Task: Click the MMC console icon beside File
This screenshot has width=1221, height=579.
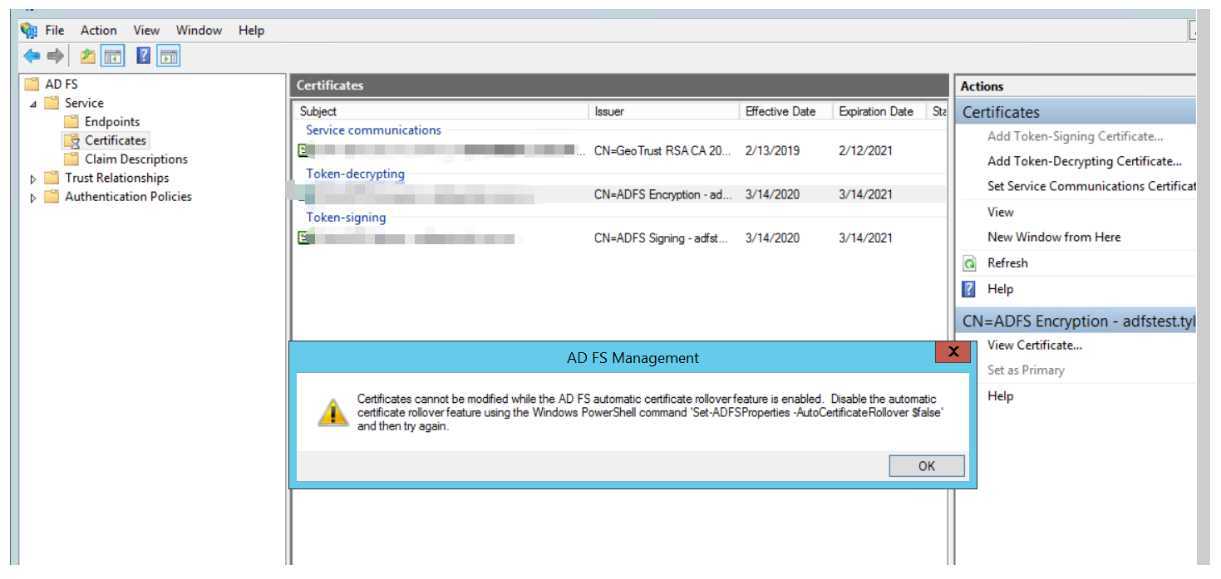Action: (x=28, y=30)
